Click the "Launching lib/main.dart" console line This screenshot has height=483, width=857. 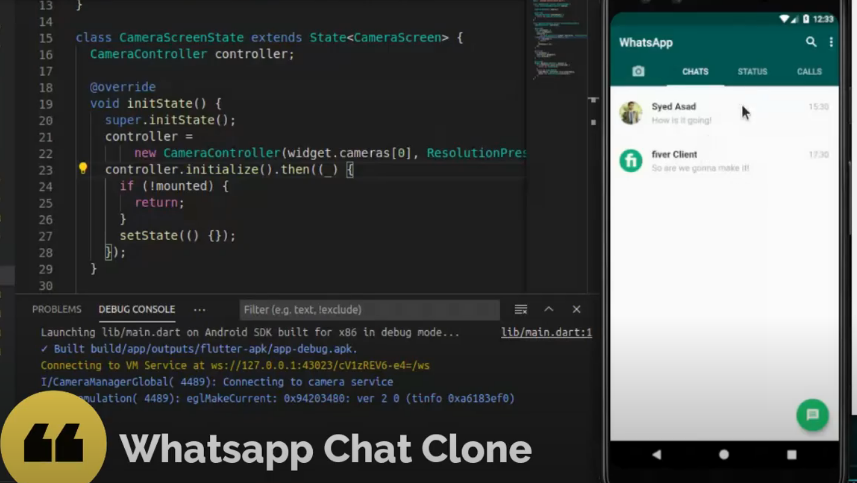[250, 332]
